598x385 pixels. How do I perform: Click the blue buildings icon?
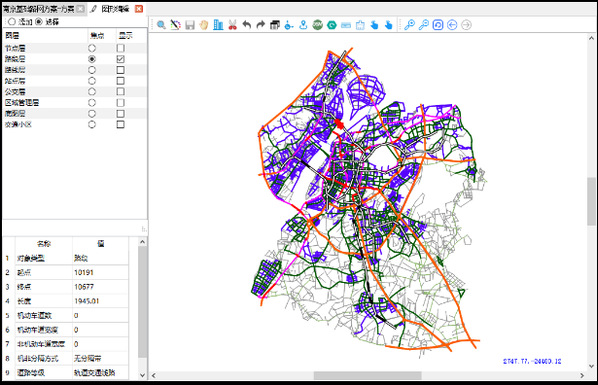pyautogui.click(x=218, y=25)
